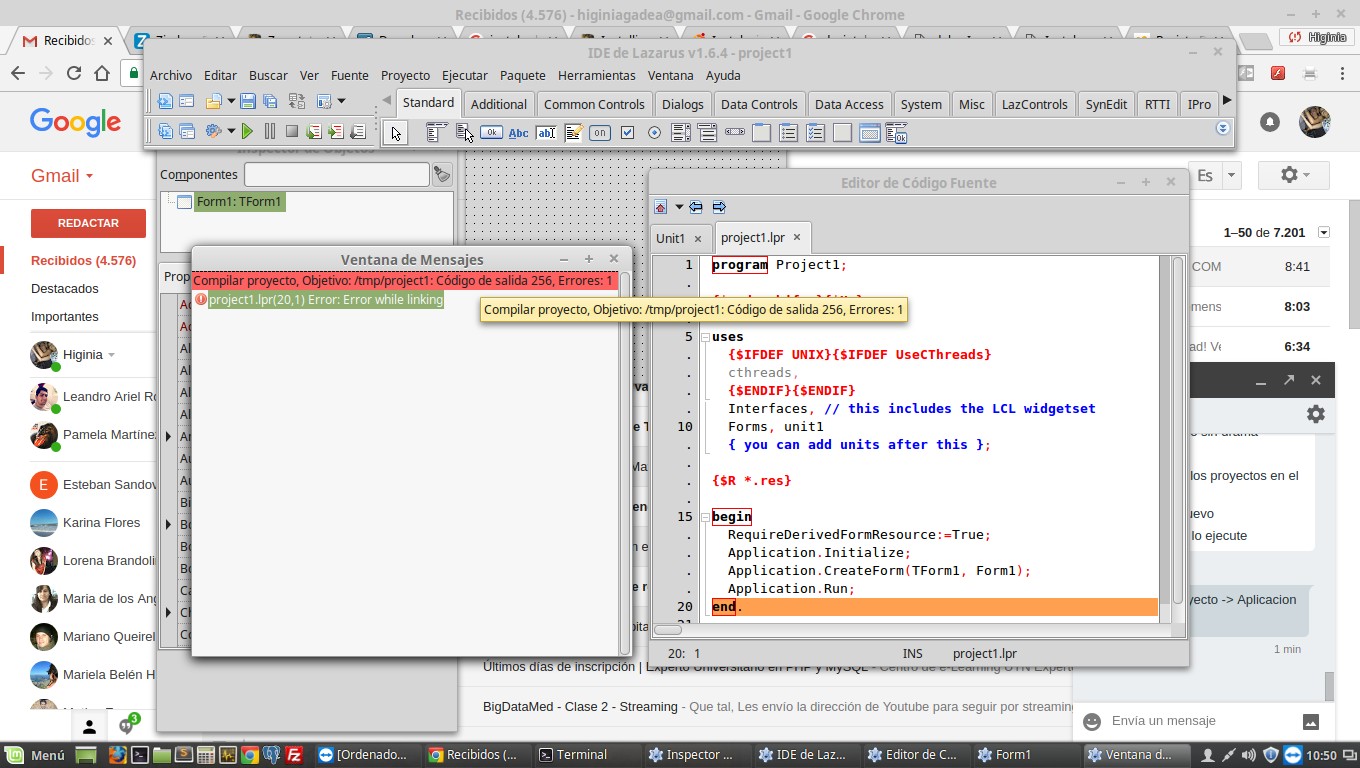Show more palette tabs with right arrow
This screenshot has width=1360, height=768.
1227,100
